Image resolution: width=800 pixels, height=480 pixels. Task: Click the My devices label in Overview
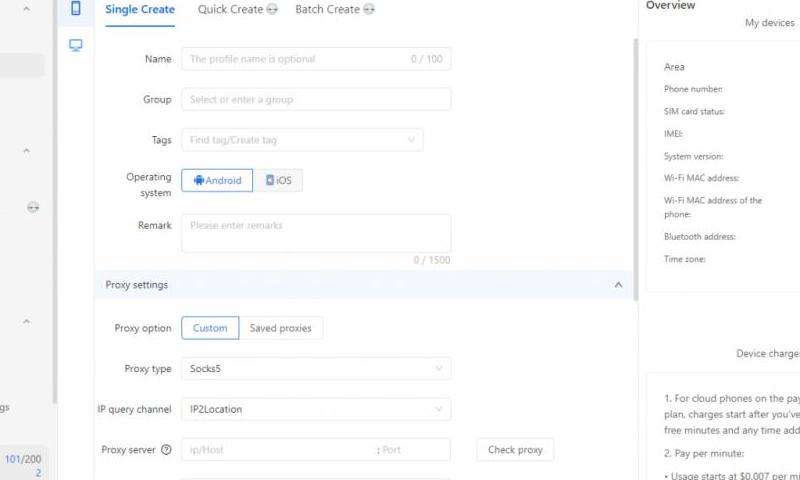(769, 23)
